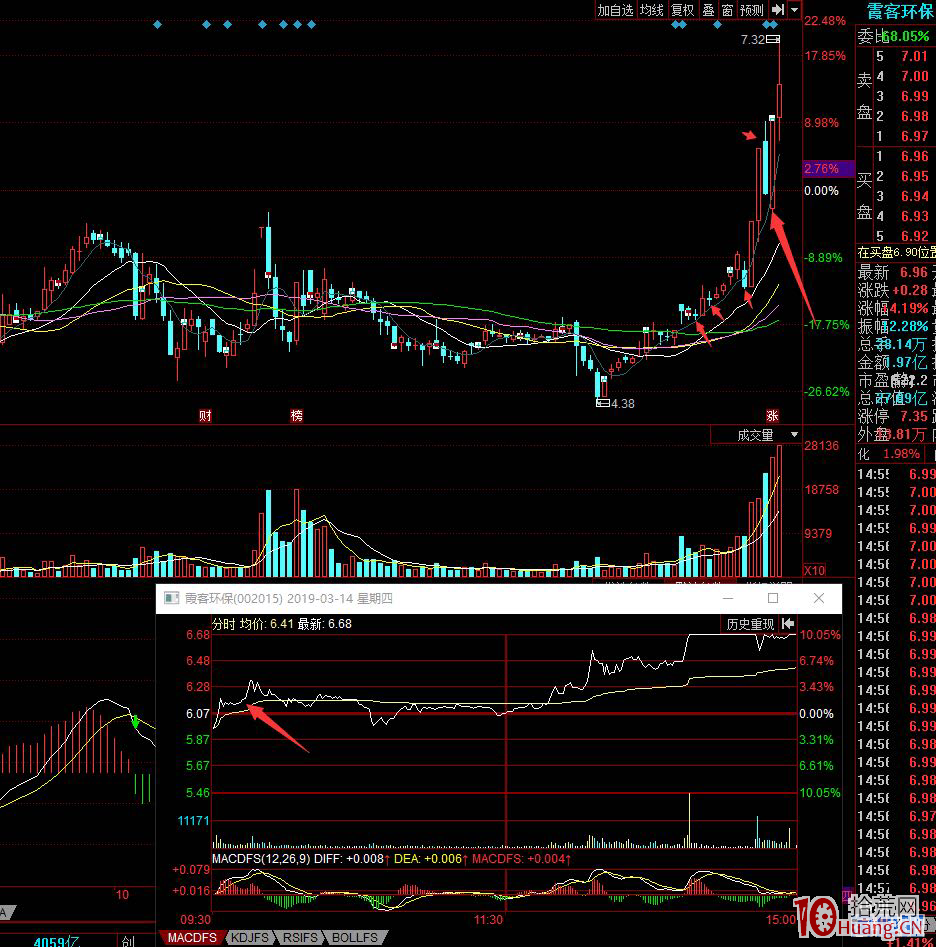Click the 4059亿 value at bottom left
Image resolution: width=936 pixels, height=947 pixels.
[x=56, y=941]
